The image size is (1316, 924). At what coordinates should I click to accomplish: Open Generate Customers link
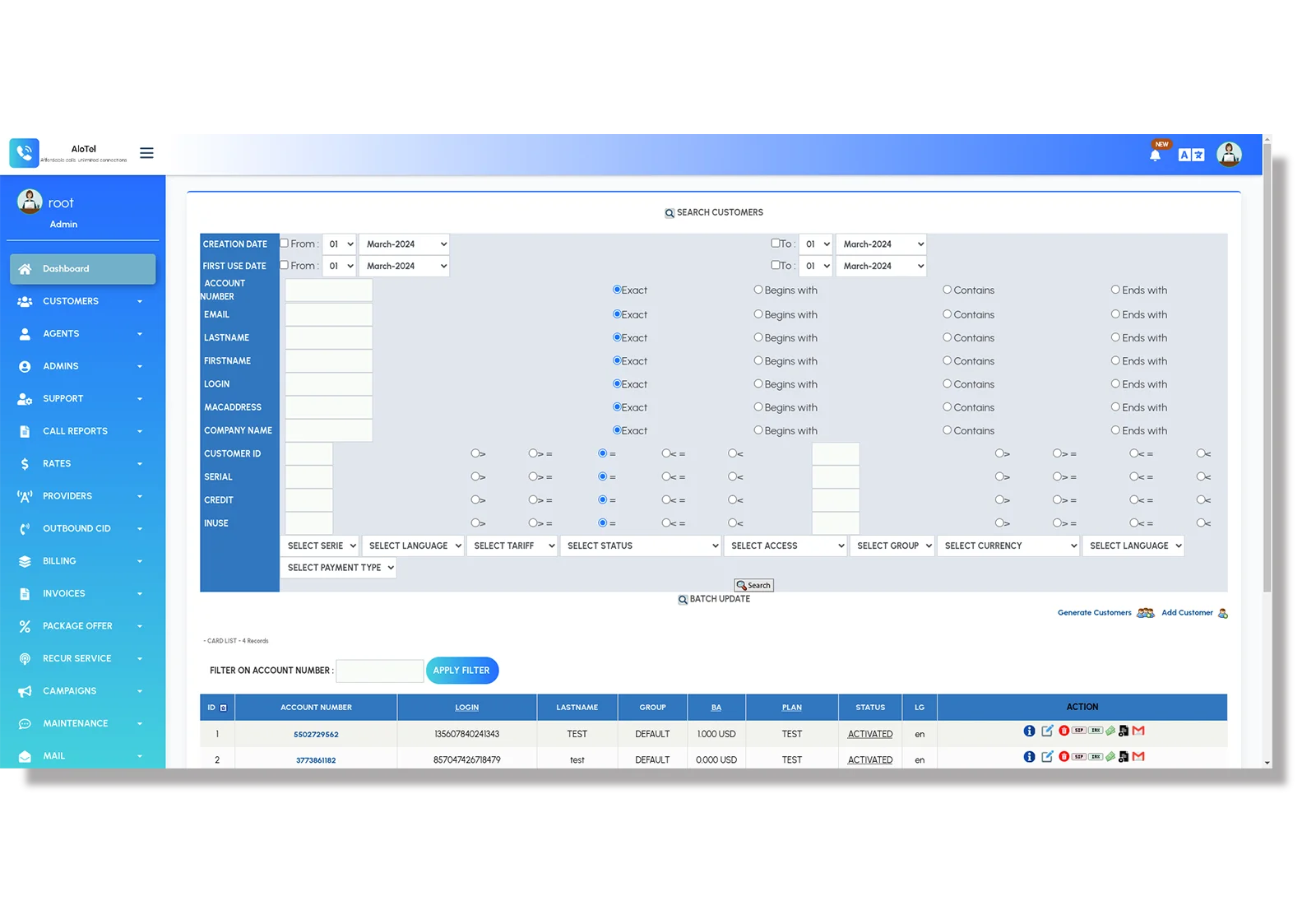tap(1094, 613)
